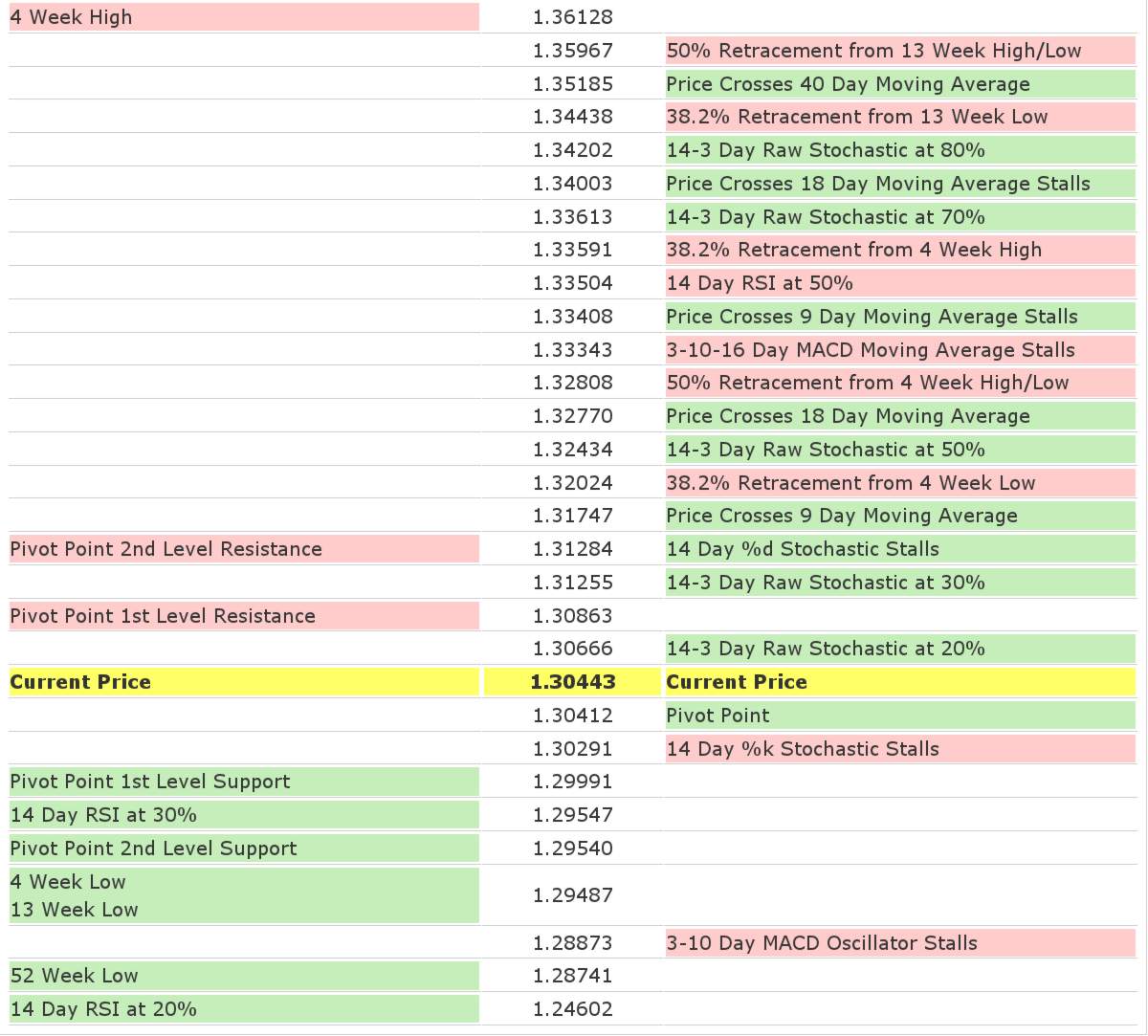Click 'Pivot Point 2nd Level Resistance'
The height and width of the screenshot is (1036, 1148).
[166, 549]
